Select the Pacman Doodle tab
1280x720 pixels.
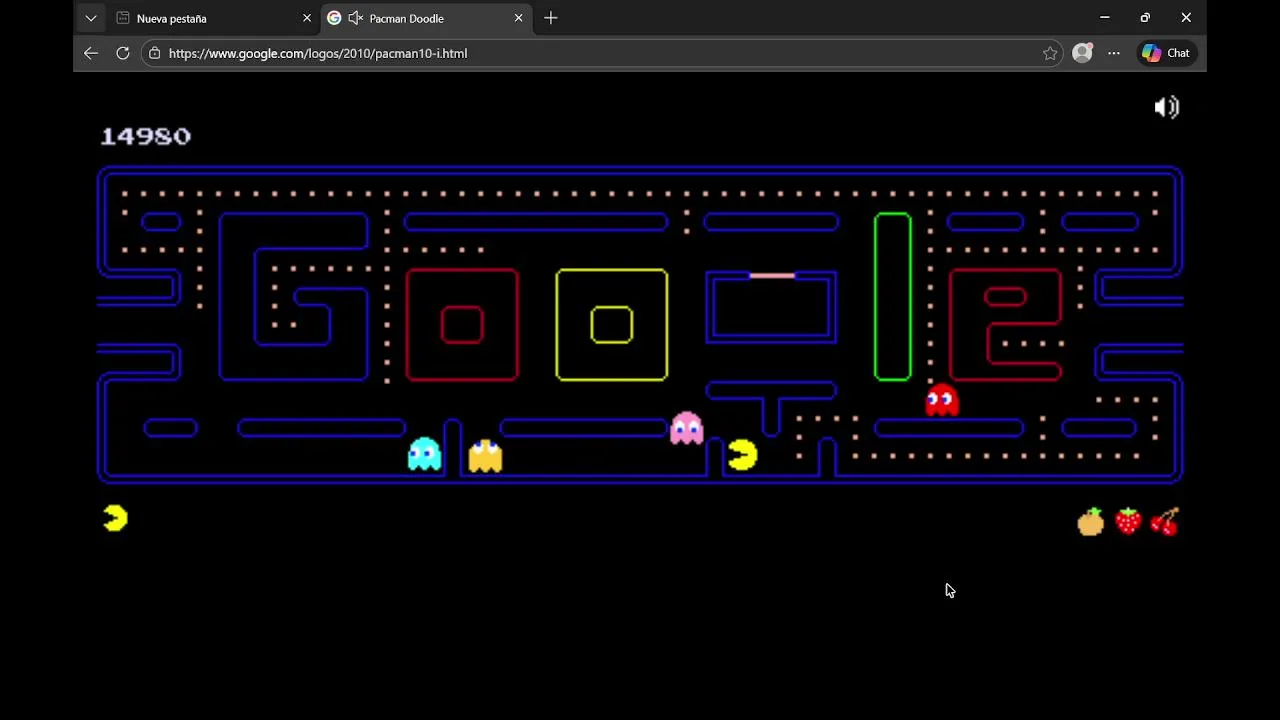click(x=427, y=18)
